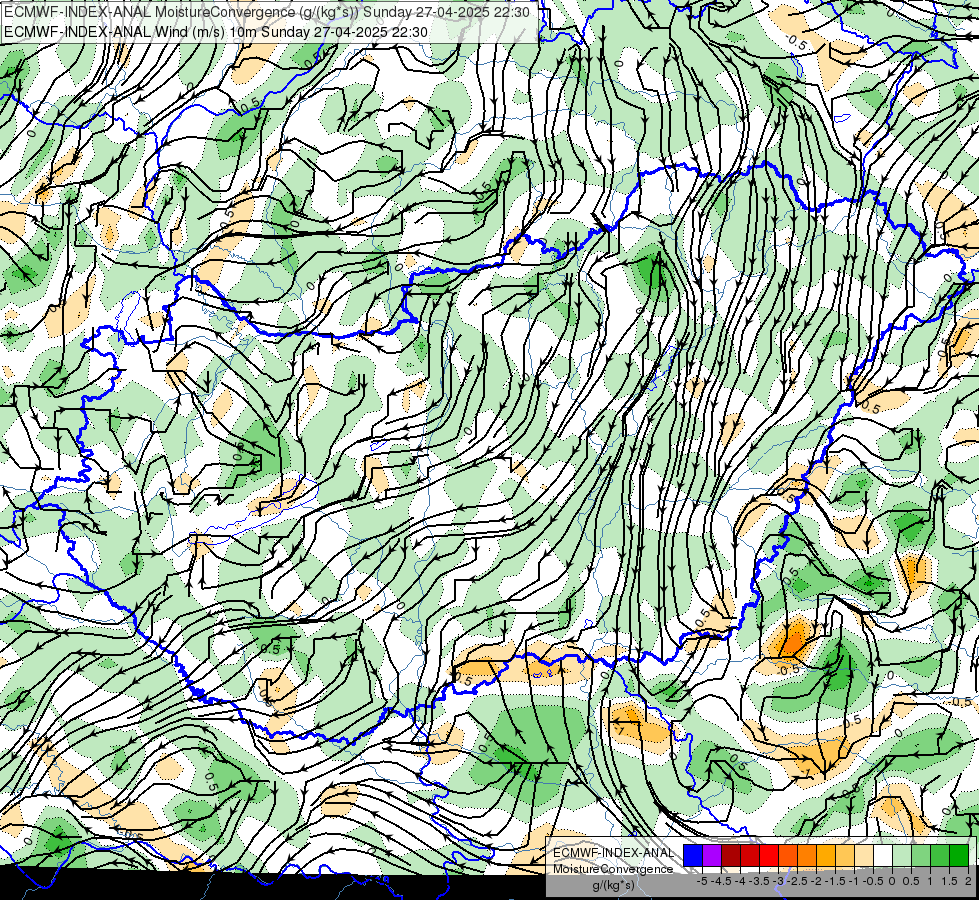
Task: Click the legend scale's 1.5 tick label
Action: (x=950, y=881)
